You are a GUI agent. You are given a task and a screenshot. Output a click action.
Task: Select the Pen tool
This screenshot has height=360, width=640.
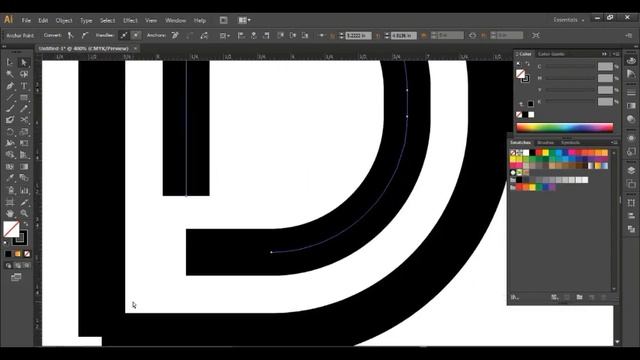10,86
